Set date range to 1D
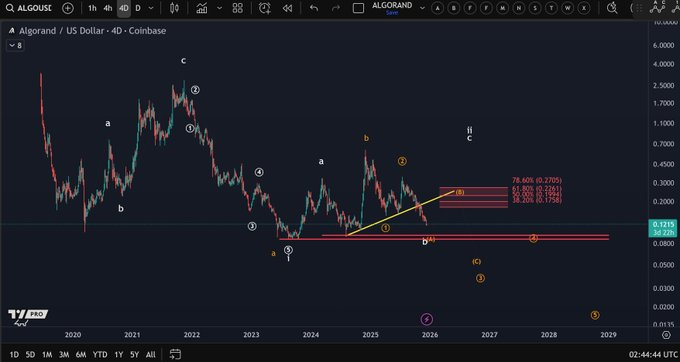680x362 pixels. tap(14, 355)
